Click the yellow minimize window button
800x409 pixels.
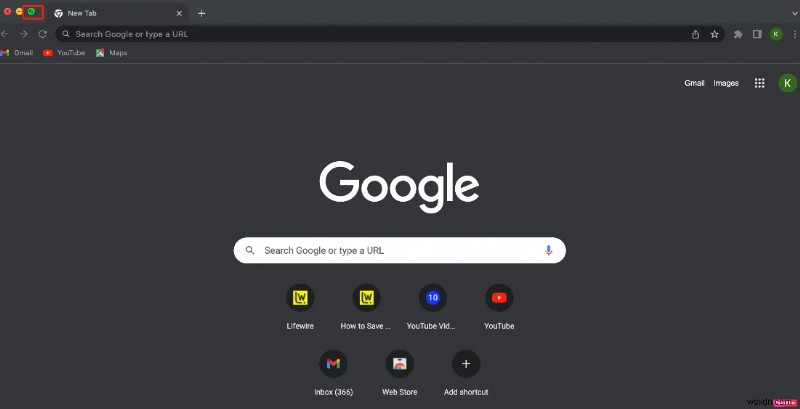[x=19, y=11]
